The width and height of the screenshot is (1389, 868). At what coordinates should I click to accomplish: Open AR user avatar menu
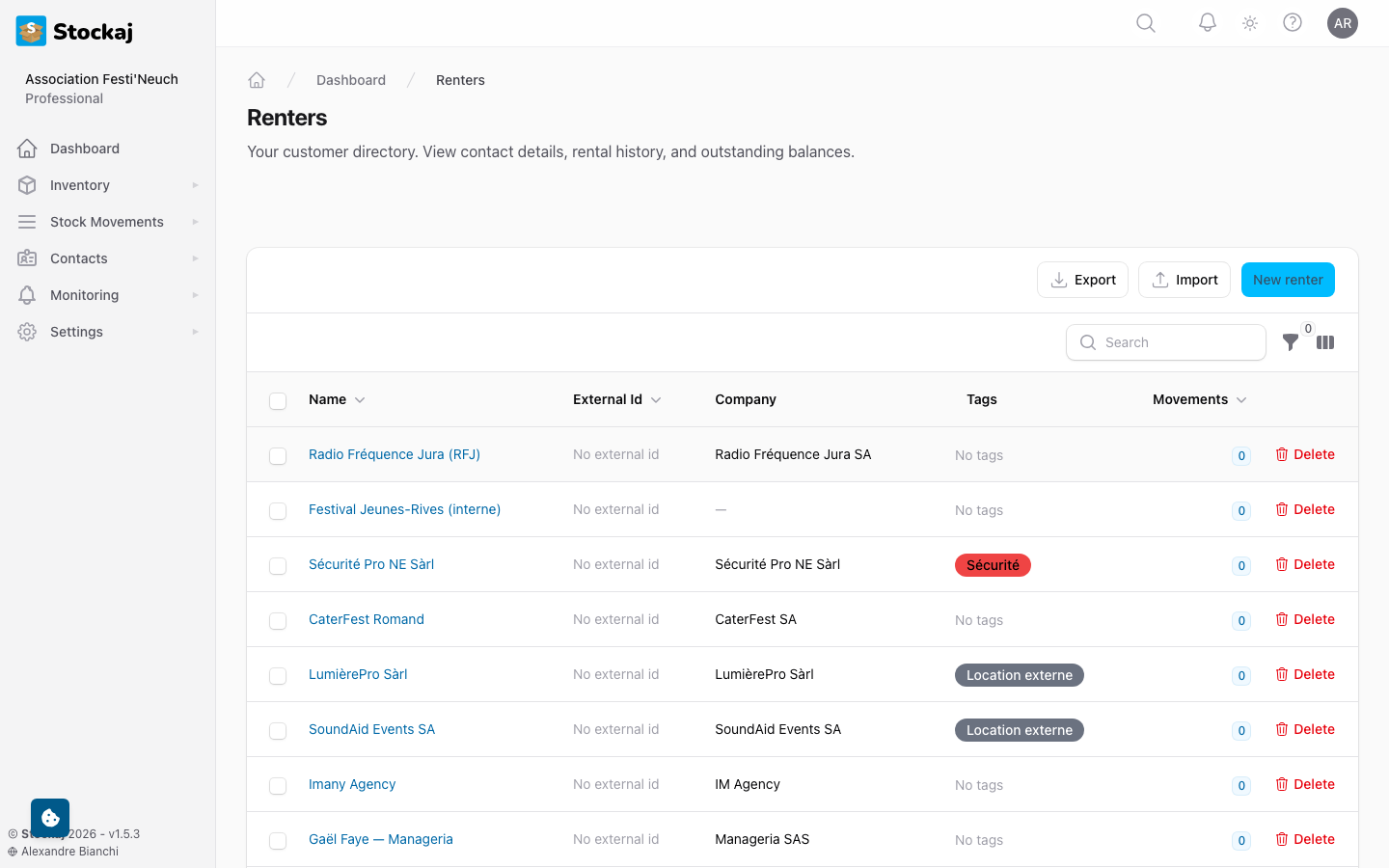pyautogui.click(x=1343, y=23)
